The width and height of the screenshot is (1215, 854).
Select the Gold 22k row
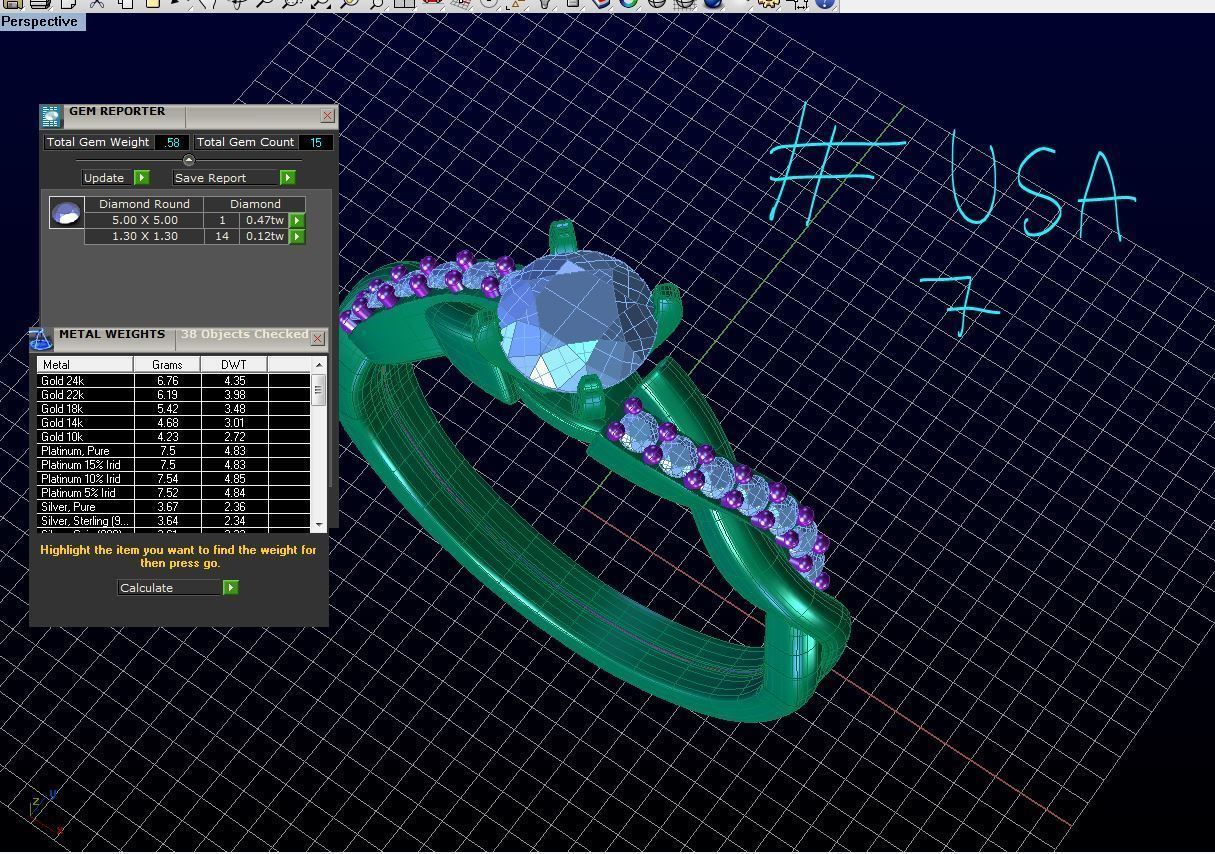coord(174,394)
